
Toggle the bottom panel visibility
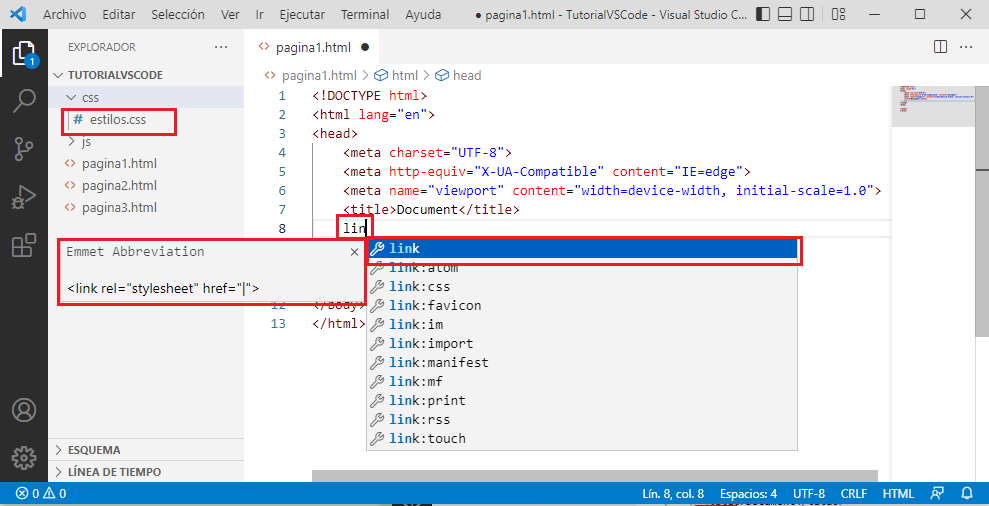(785, 14)
